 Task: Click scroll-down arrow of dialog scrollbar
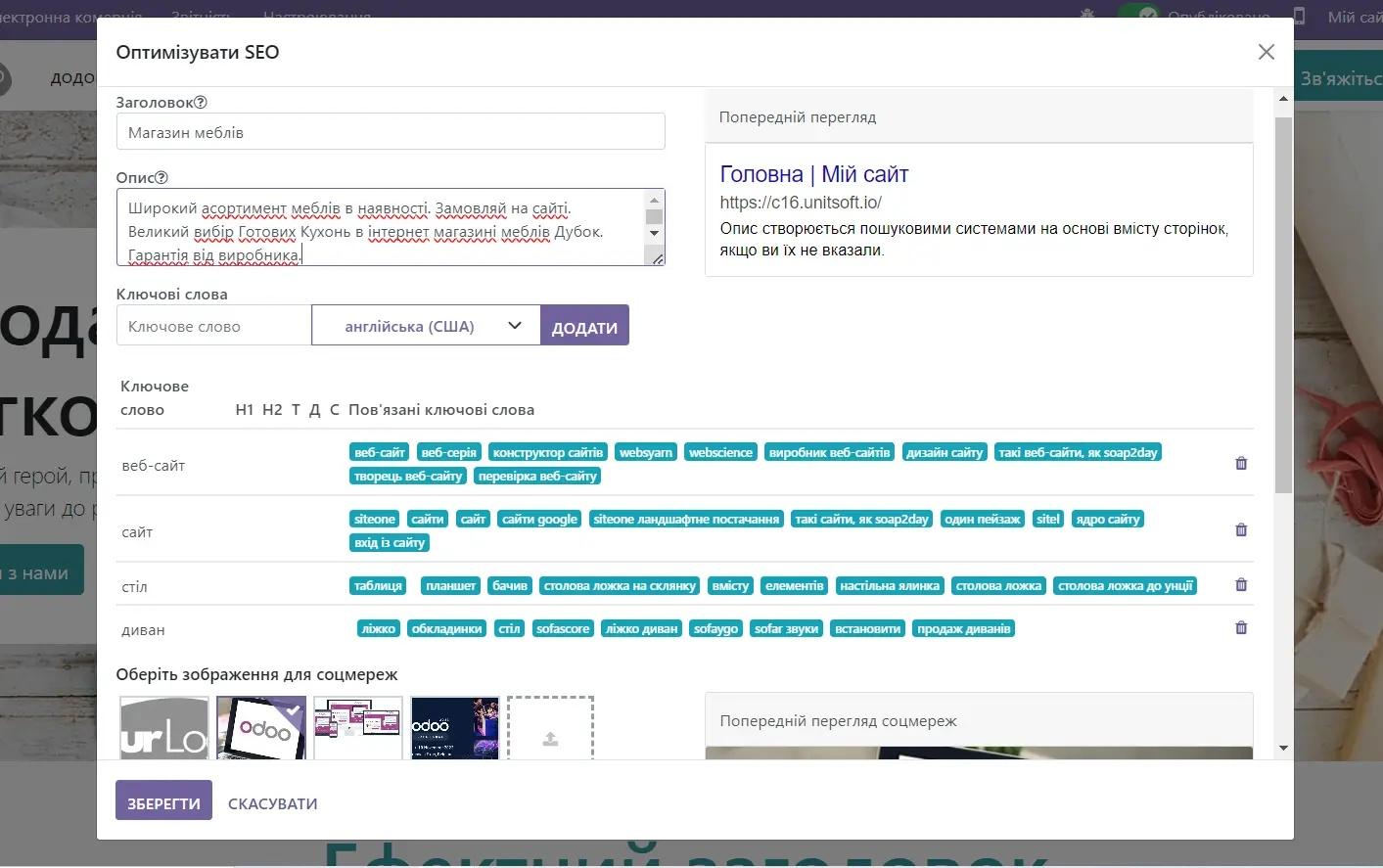pyautogui.click(x=1283, y=749)
